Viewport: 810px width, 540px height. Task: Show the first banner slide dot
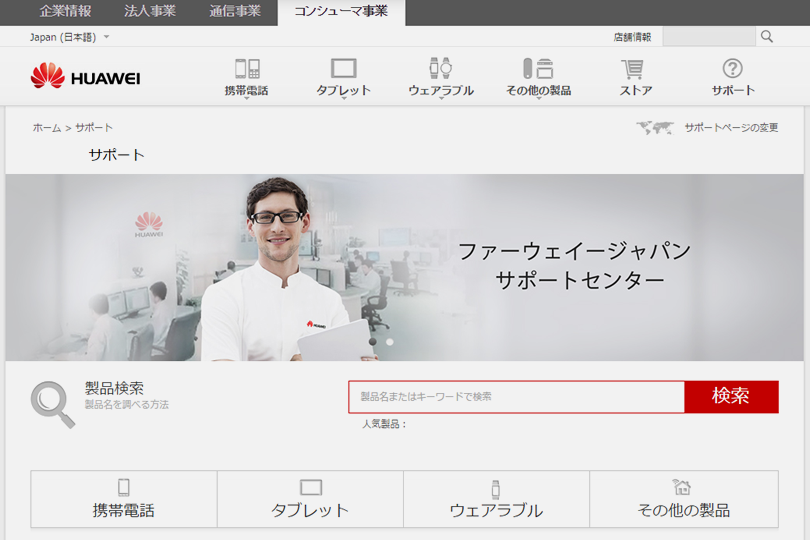[x=373, y=342]
